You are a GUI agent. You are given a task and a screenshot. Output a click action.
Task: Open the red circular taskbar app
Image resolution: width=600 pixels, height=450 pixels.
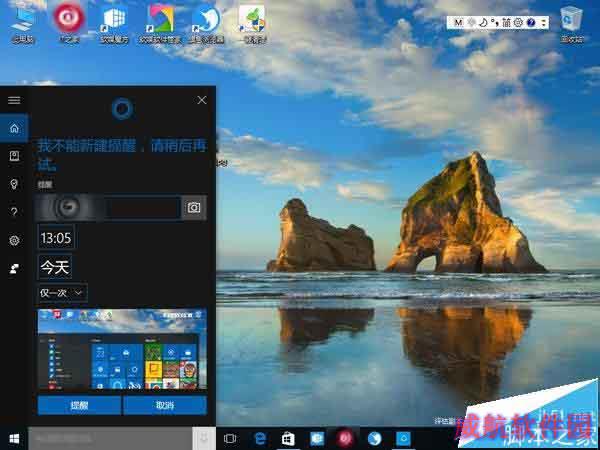pos(345,438)
